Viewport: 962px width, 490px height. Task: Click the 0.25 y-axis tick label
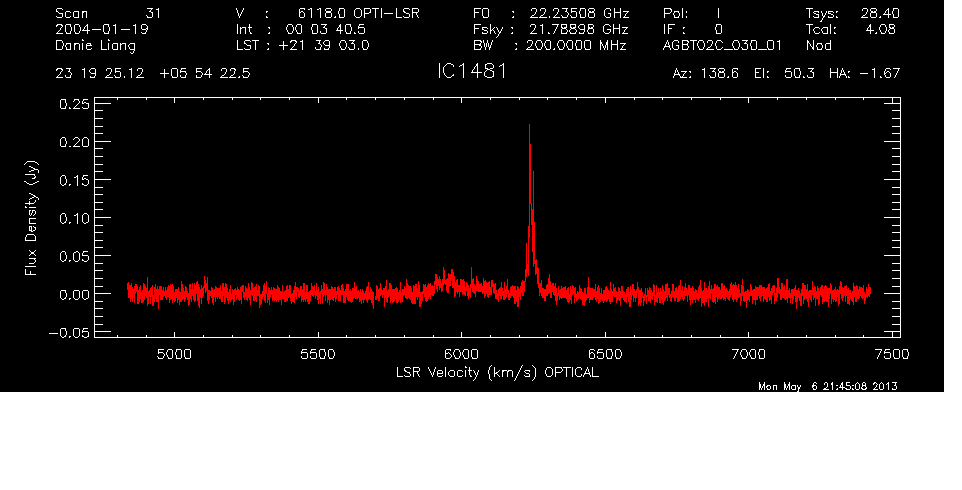point(74,104)
